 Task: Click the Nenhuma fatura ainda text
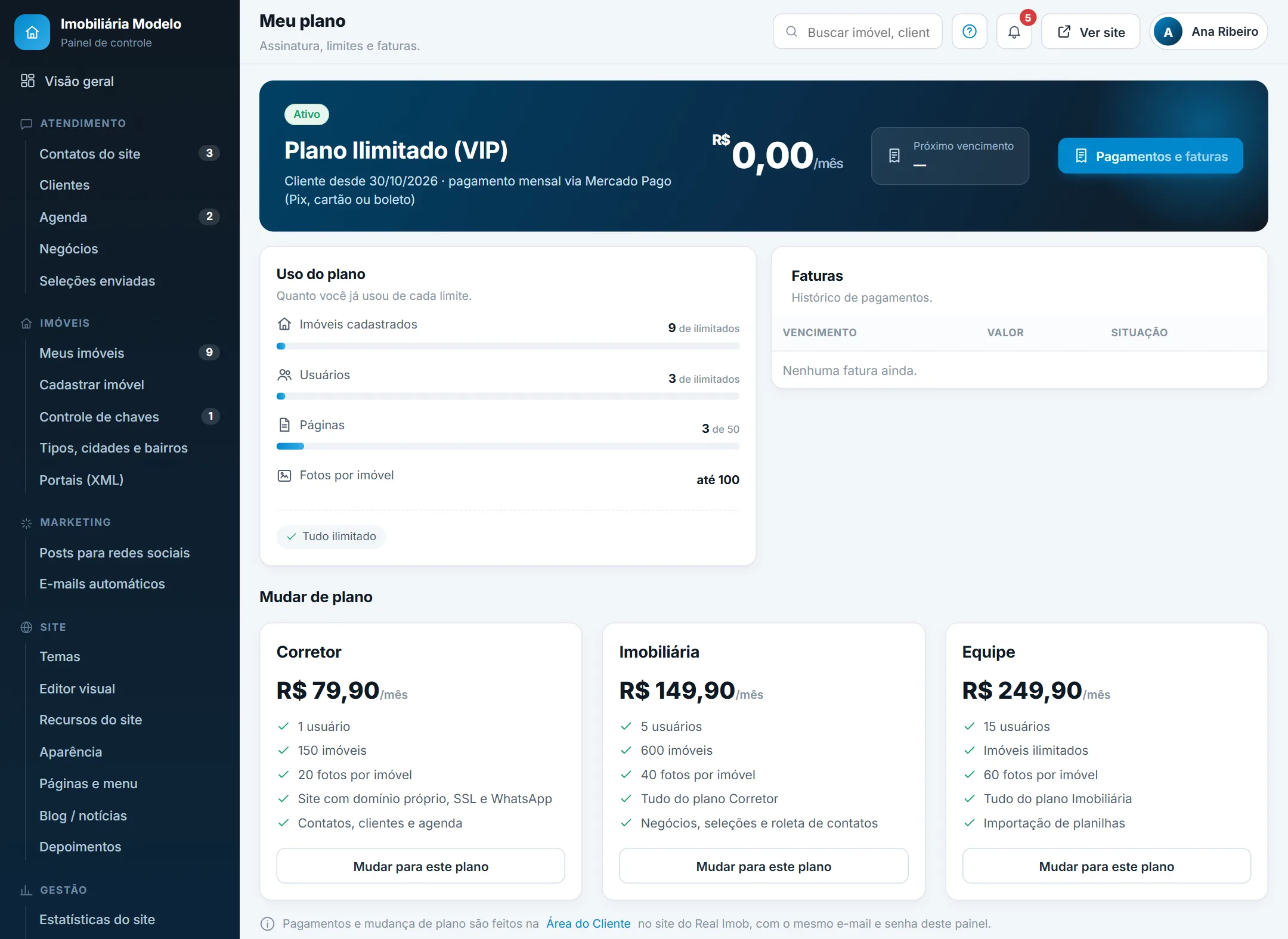[x=850, y=371]
